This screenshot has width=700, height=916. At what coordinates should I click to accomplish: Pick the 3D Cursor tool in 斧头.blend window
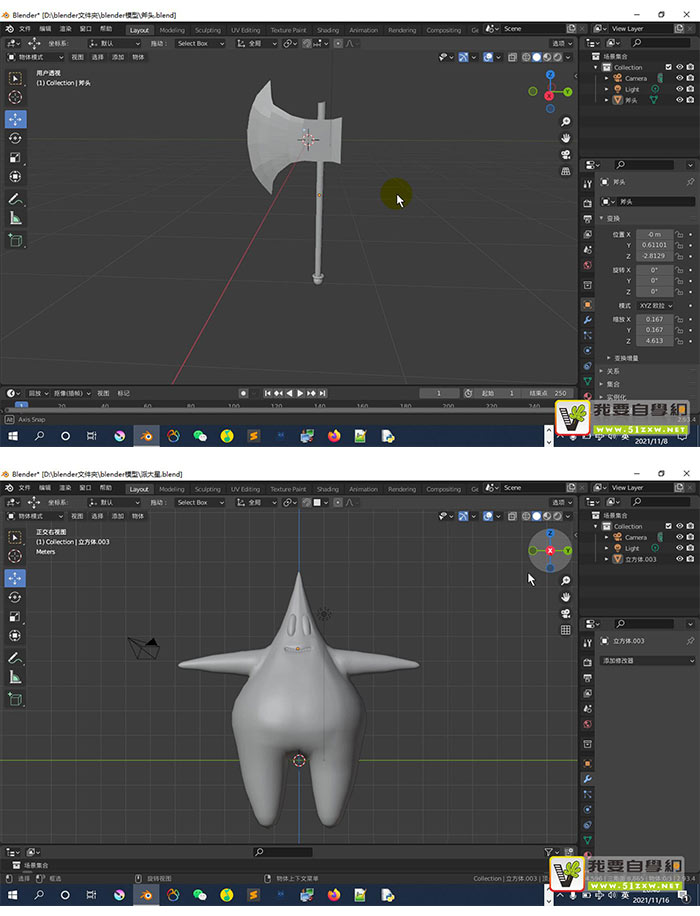(x=15, y=97)
